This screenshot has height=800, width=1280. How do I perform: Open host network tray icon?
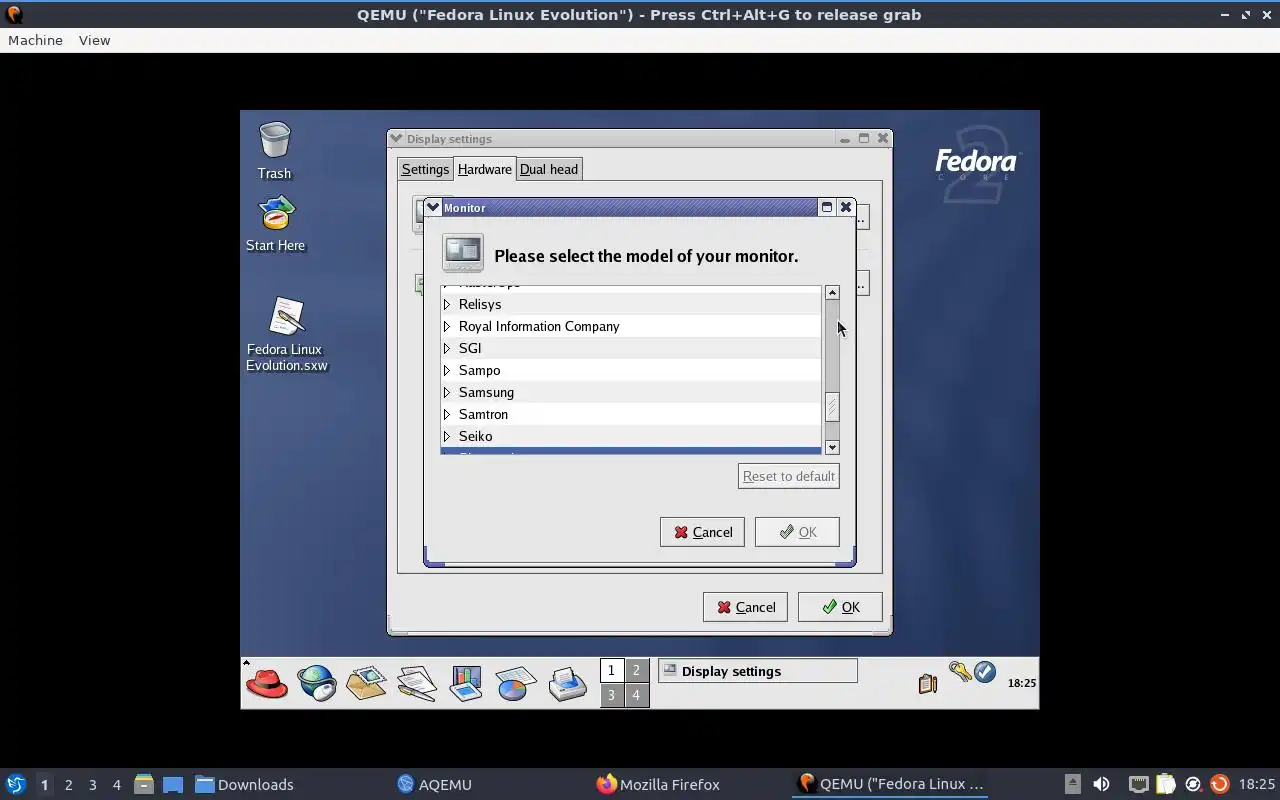(x=1138, y=784)
